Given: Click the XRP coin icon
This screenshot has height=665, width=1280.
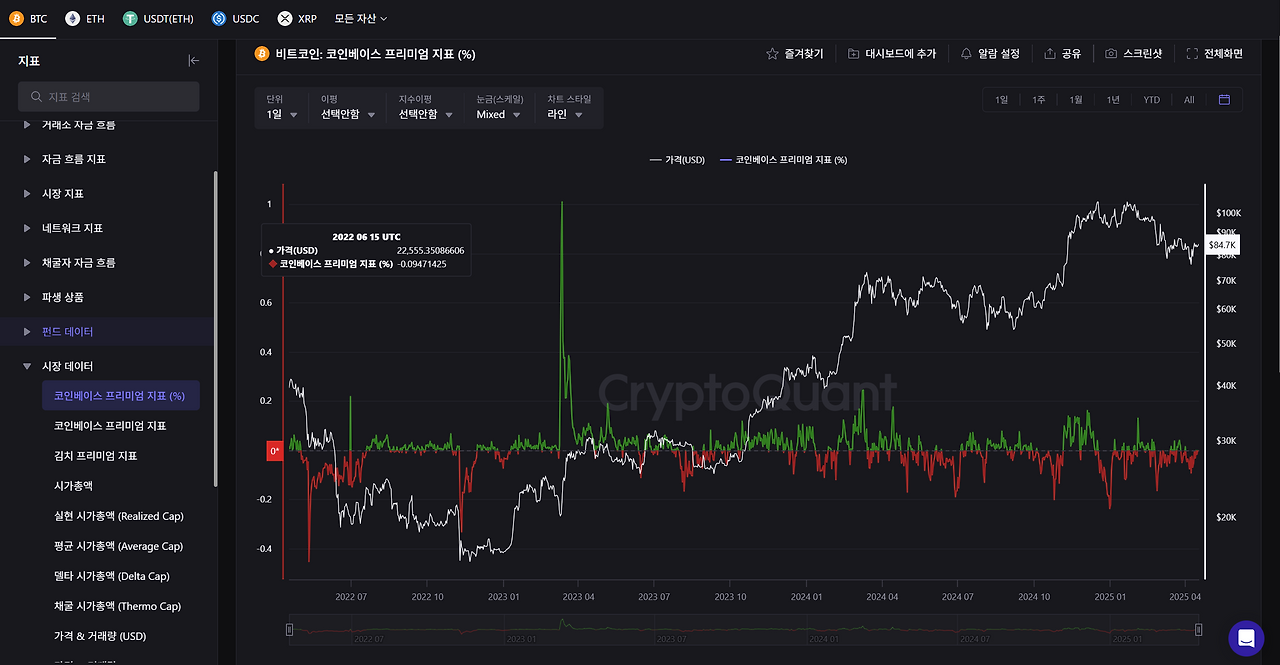Looking at the screenshot, I should click(x=285, y=18).
